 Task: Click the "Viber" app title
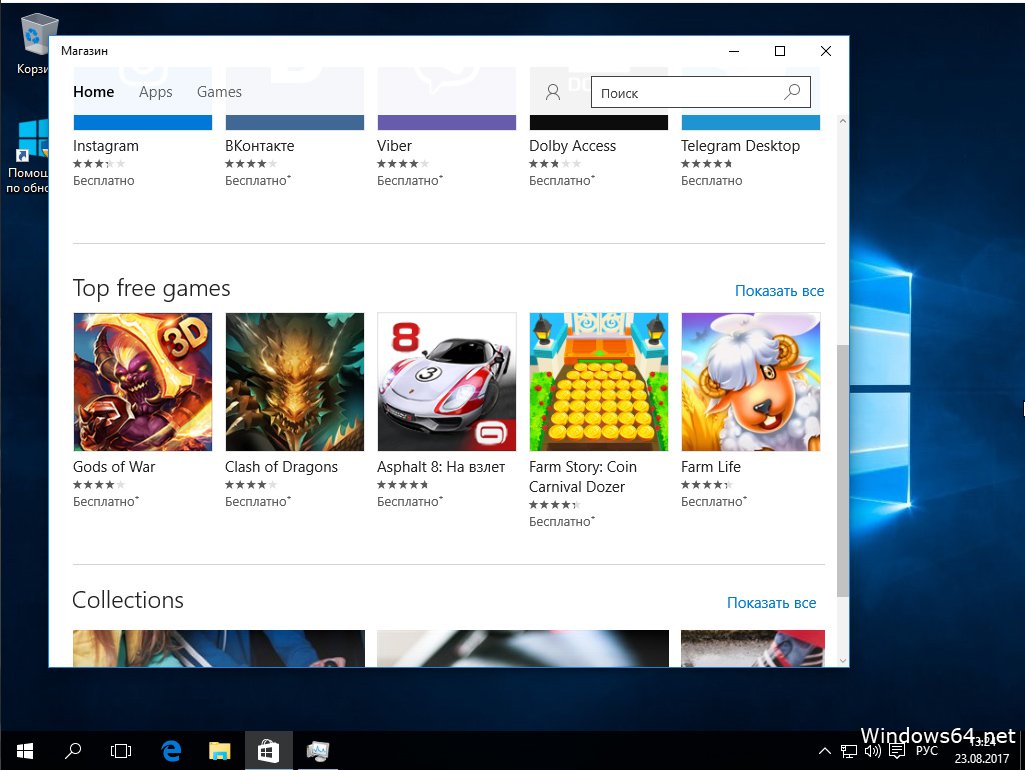pos(394,146)
